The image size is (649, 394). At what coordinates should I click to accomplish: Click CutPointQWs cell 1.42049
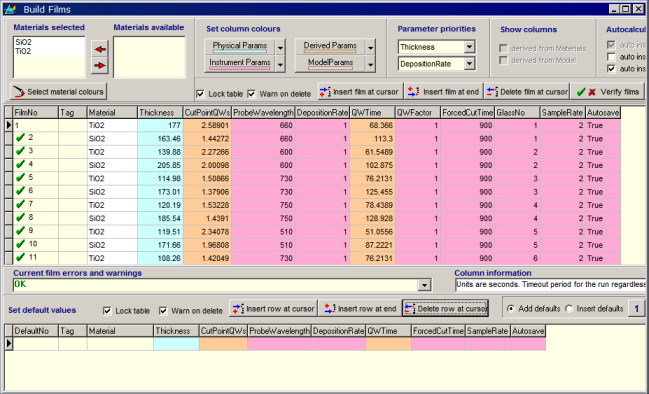[x=207, y=258]
